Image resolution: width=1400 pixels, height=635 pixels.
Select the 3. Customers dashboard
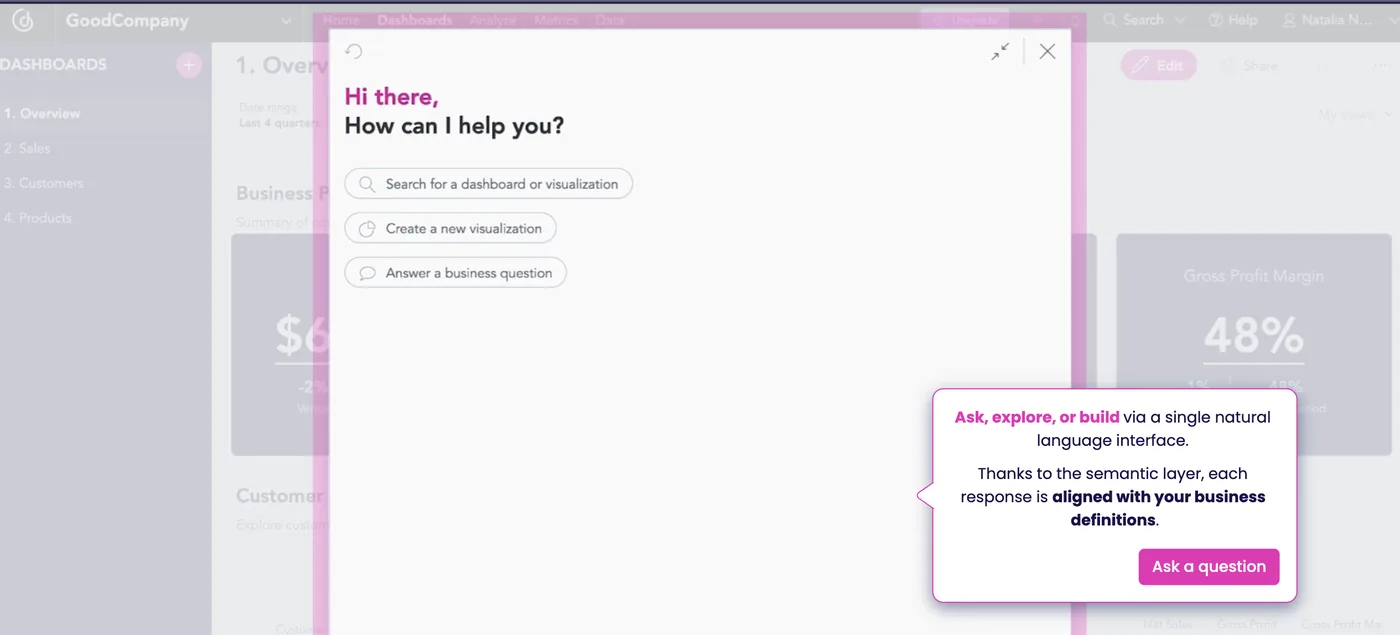105,183
